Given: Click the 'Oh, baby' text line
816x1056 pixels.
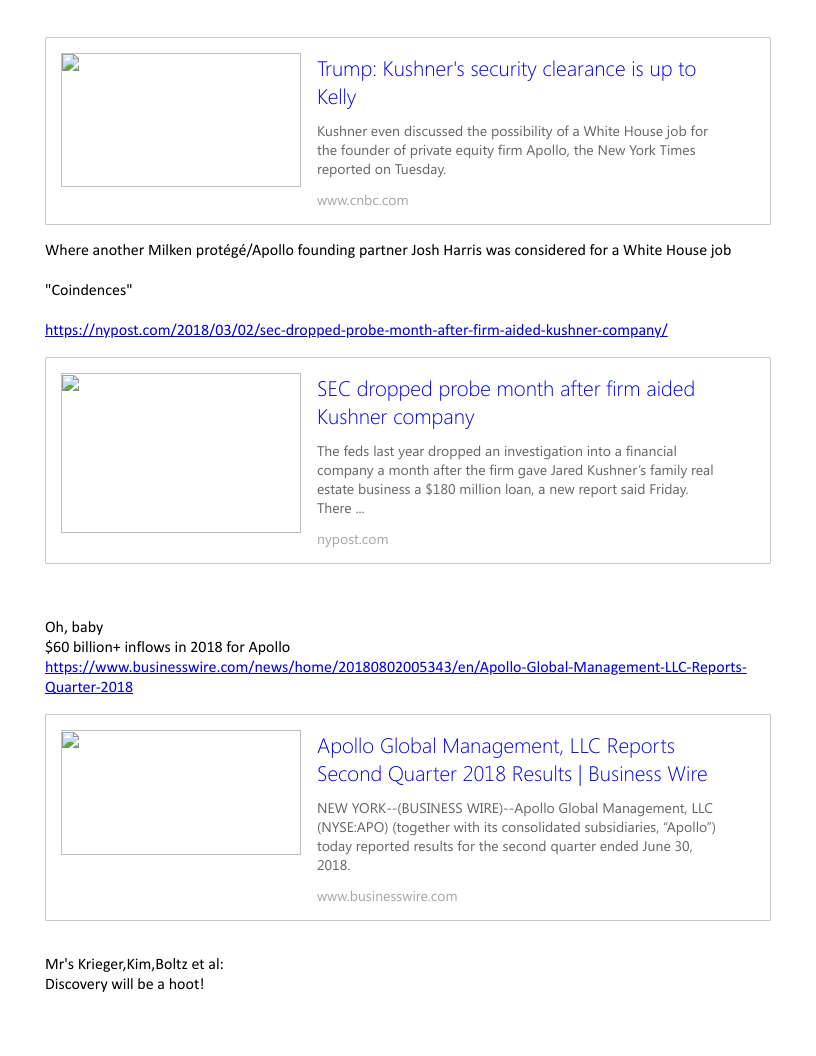Looking at the screenshot, I should pyautogui.click(x=74, y=627).
